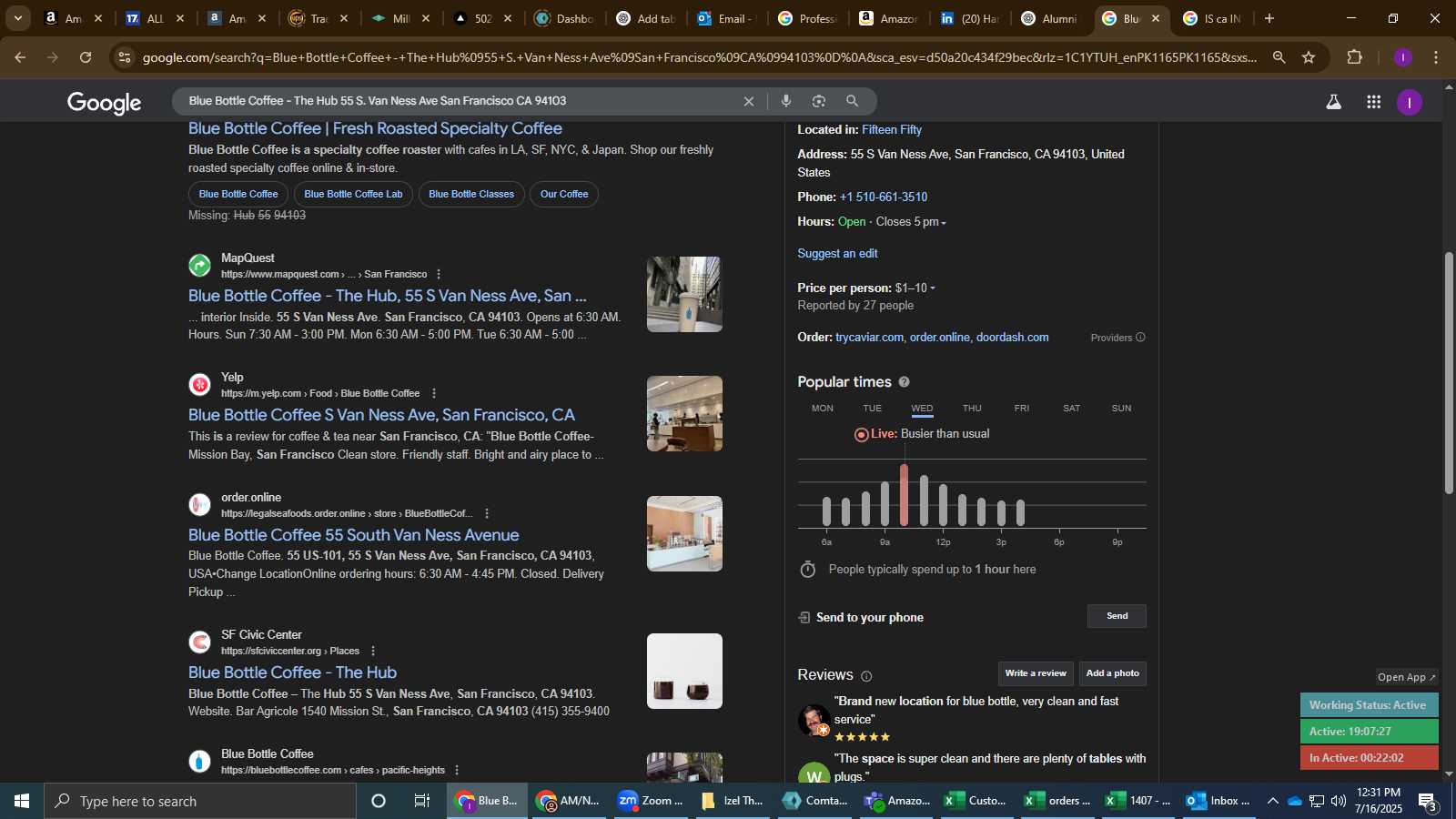
Task: Open more options for MapQuest result
Action: coord(439,274)
